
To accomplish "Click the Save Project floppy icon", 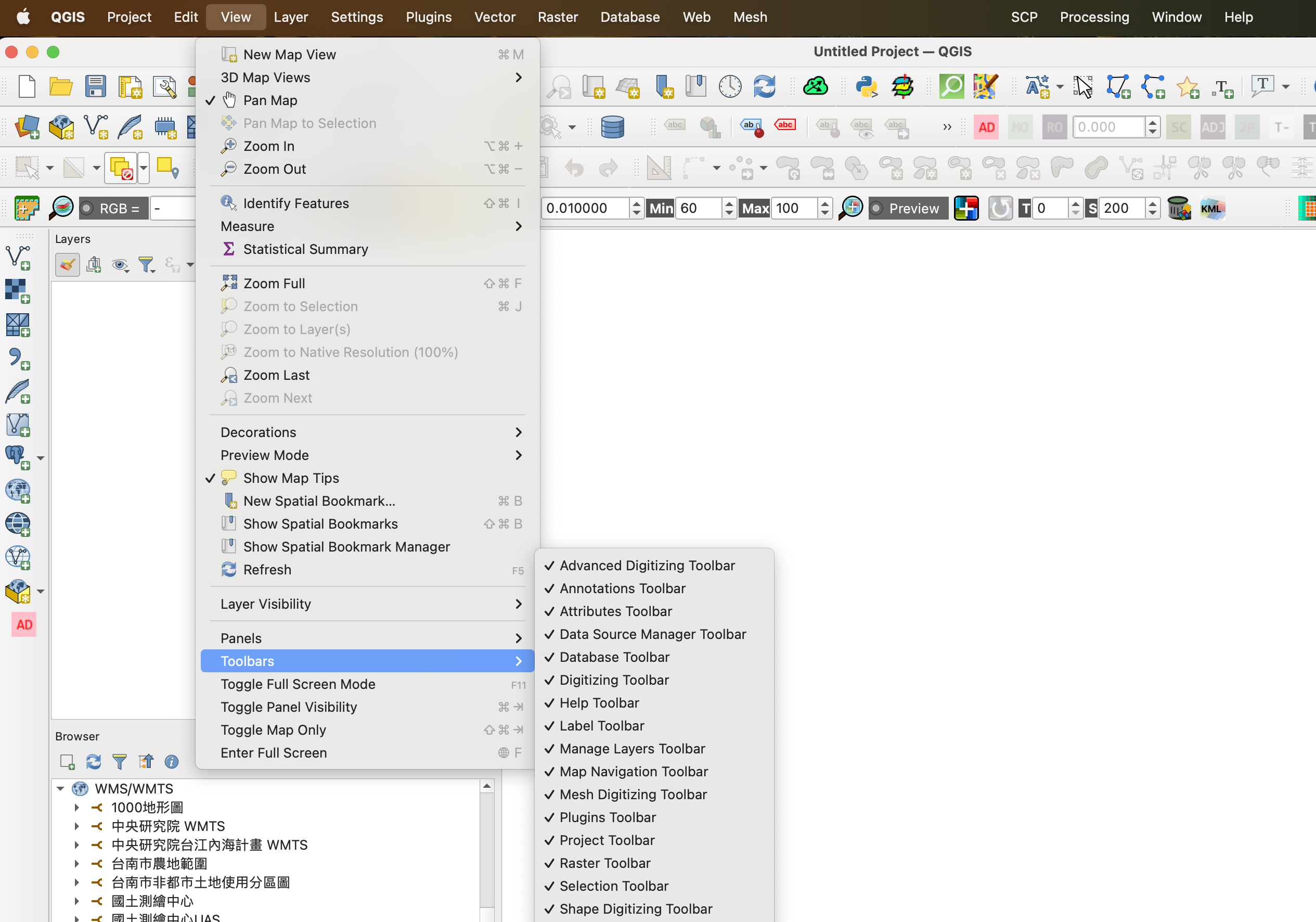I will coord(95,86).
